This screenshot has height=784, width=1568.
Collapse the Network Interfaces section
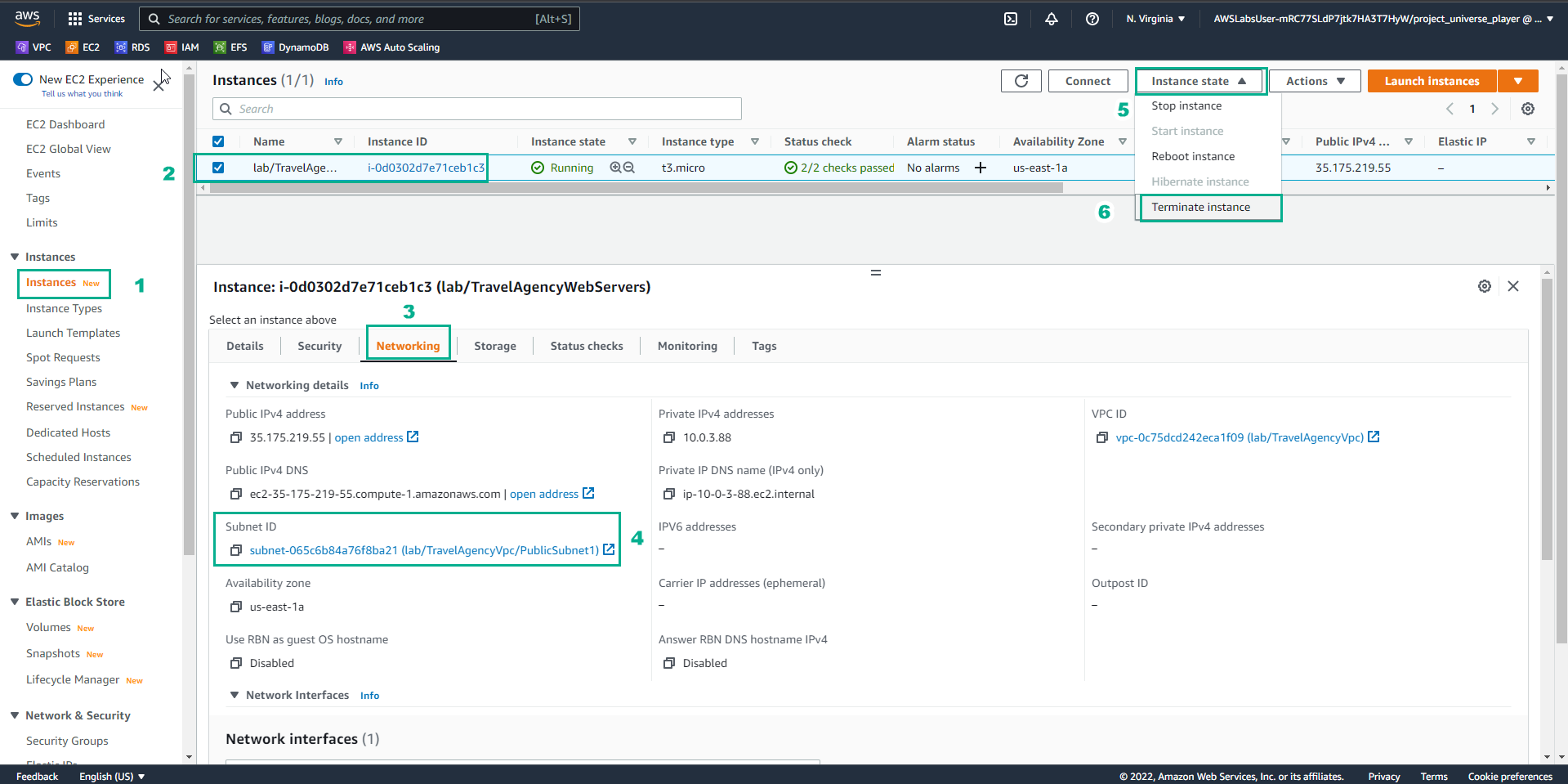(235, 695)
